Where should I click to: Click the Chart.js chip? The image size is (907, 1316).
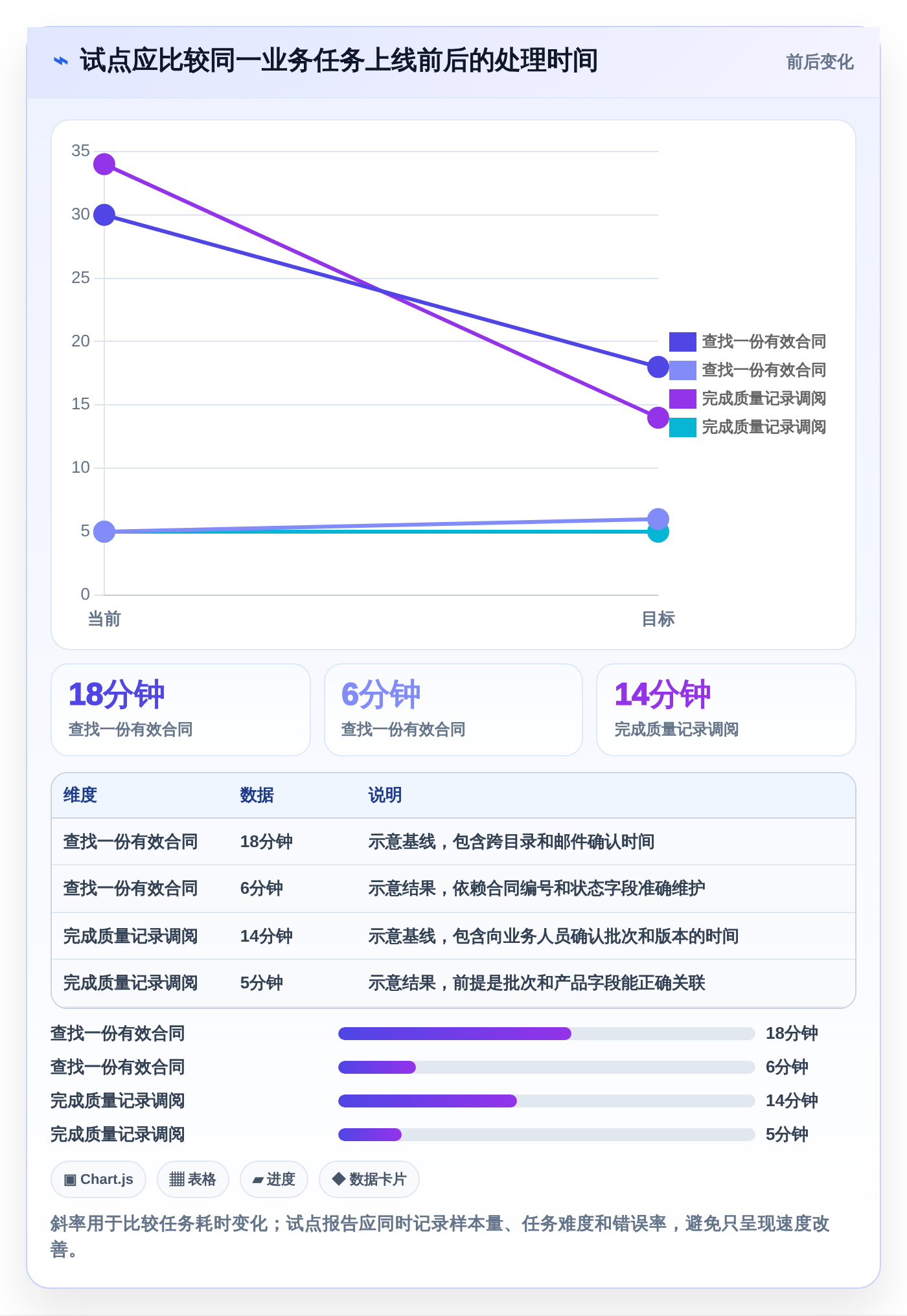point(98,1179)
